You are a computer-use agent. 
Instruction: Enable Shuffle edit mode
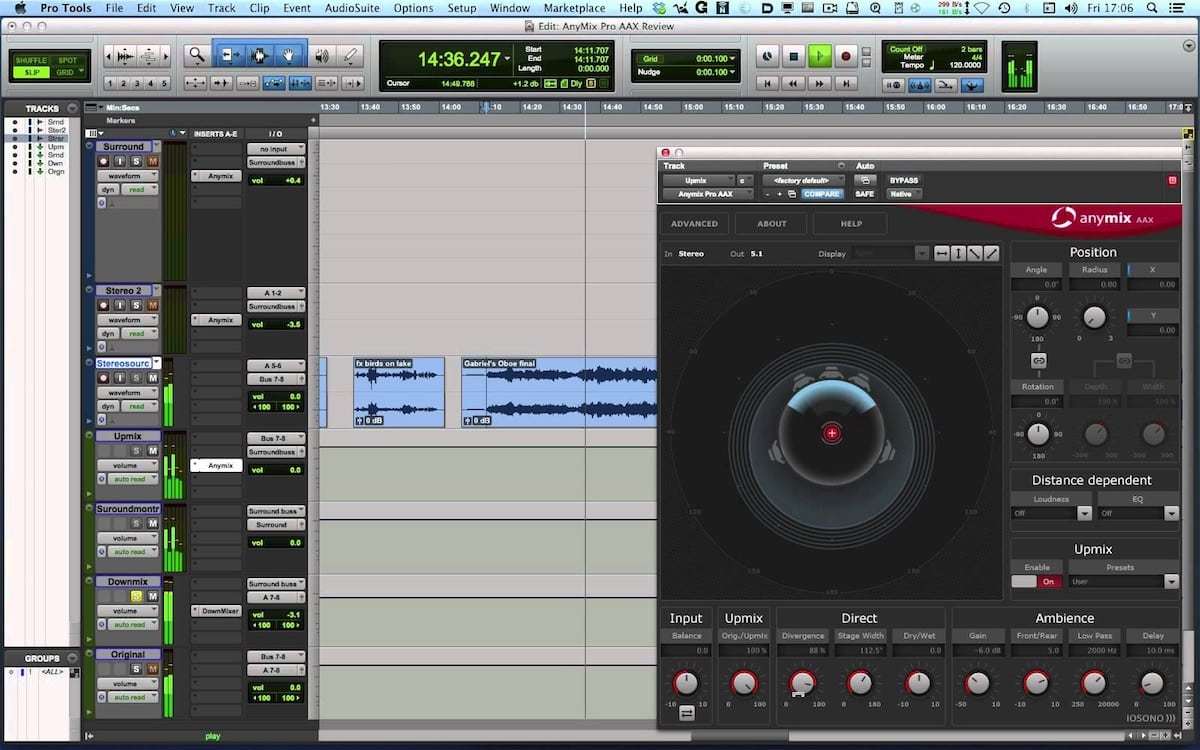coord(30,60)
